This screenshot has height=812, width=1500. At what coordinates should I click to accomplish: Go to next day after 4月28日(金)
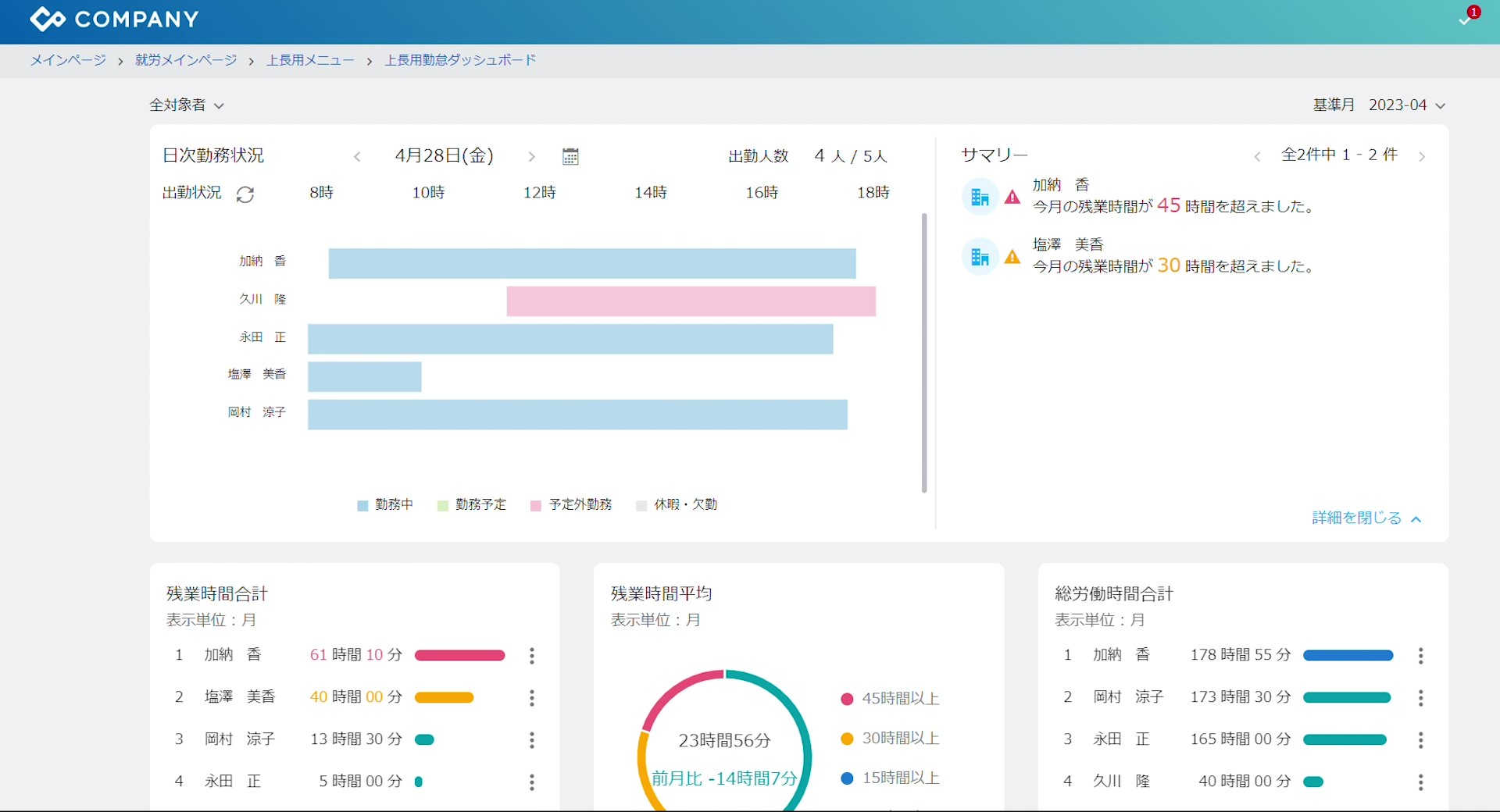531,156
